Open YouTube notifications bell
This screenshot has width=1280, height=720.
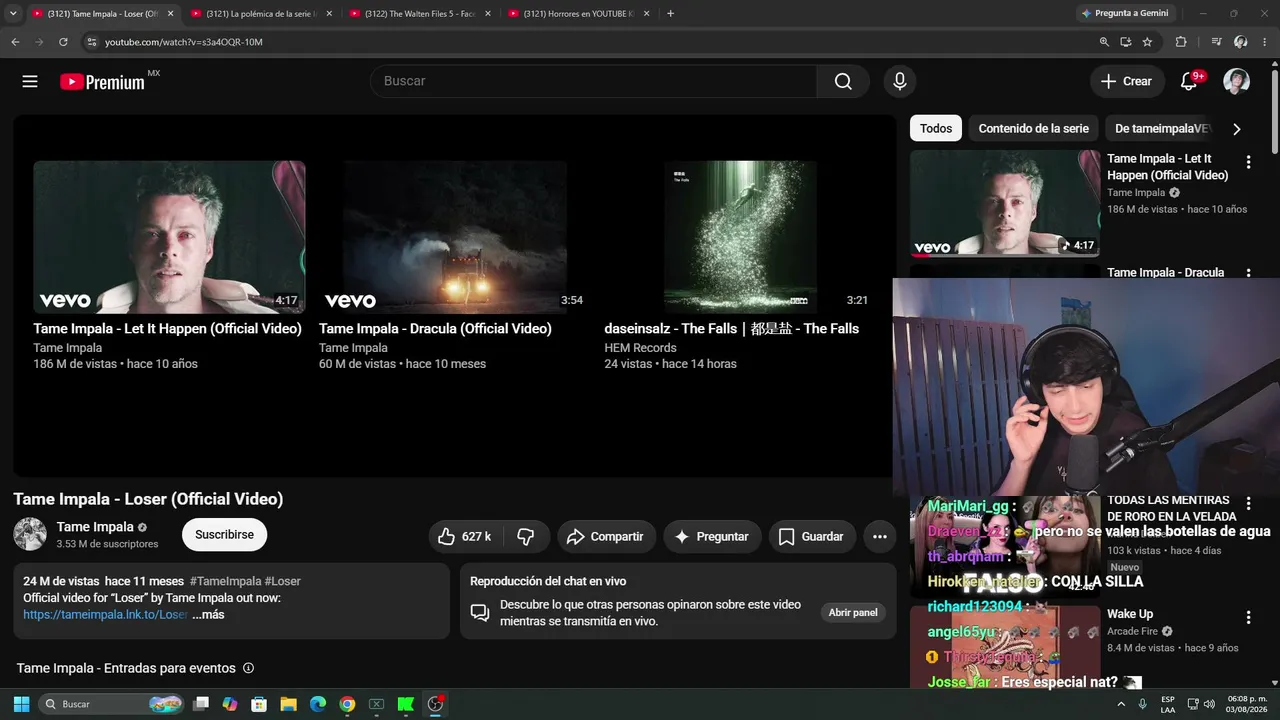pyautogui.click(x=1189, y=82)
